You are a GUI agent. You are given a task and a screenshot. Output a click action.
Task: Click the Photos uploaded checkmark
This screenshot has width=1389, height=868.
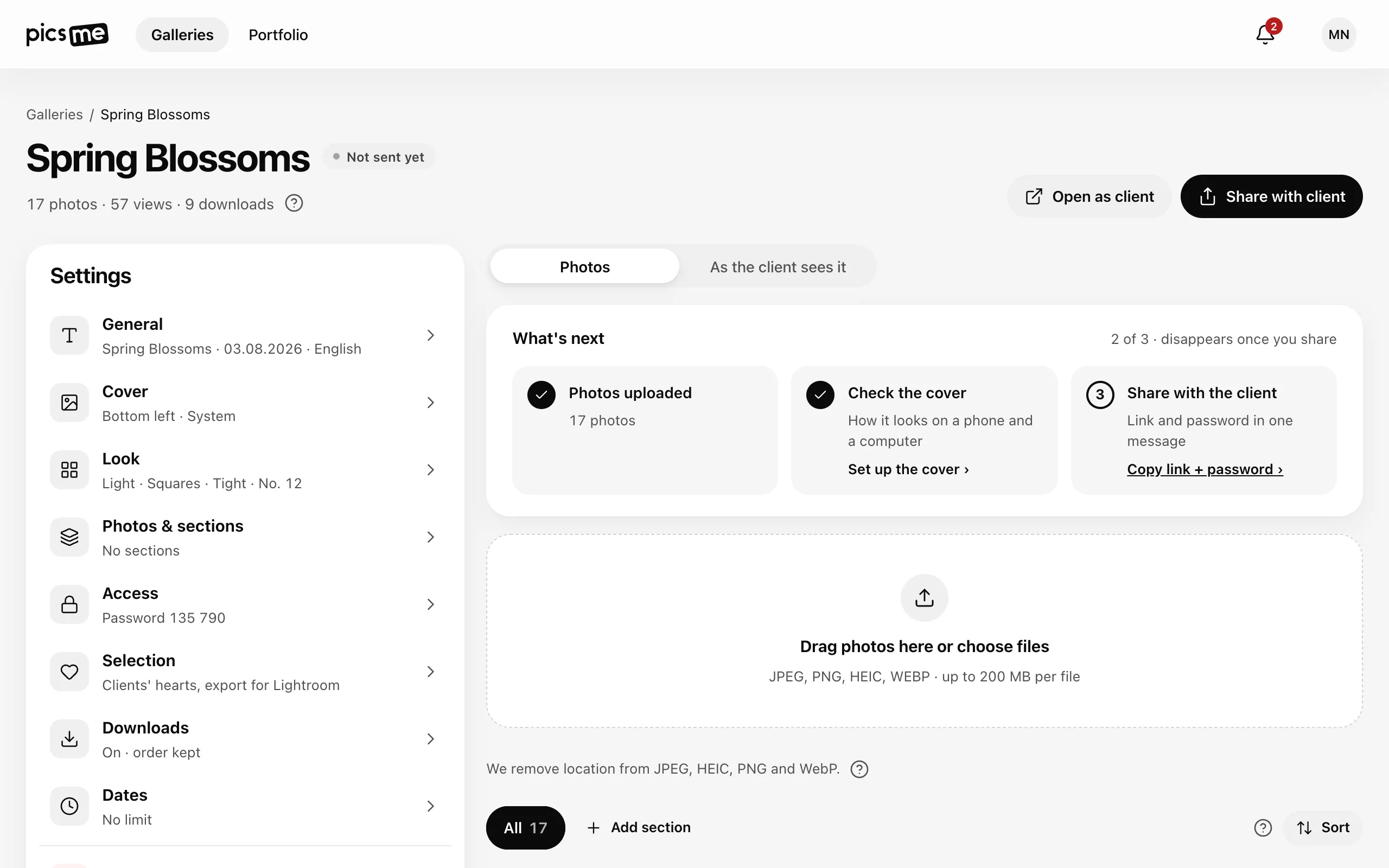pyautogui.click(x=541, y=394)
